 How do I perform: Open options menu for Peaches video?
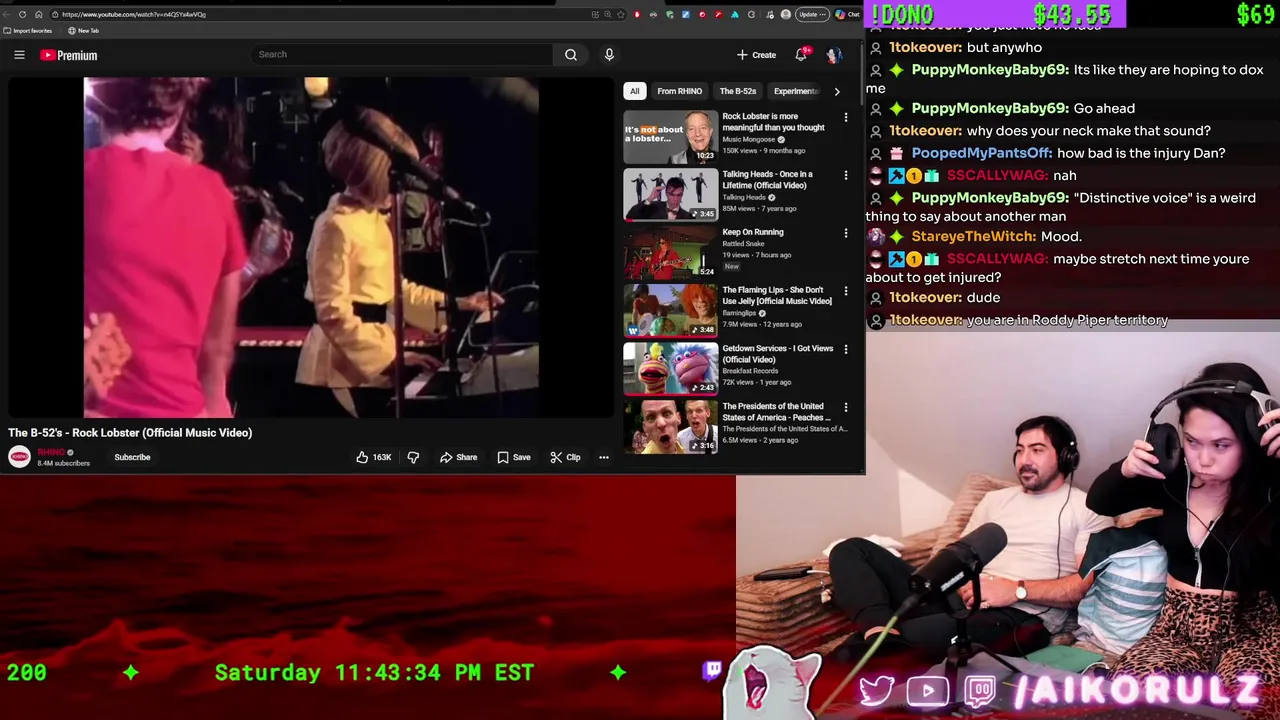(846, 408)
